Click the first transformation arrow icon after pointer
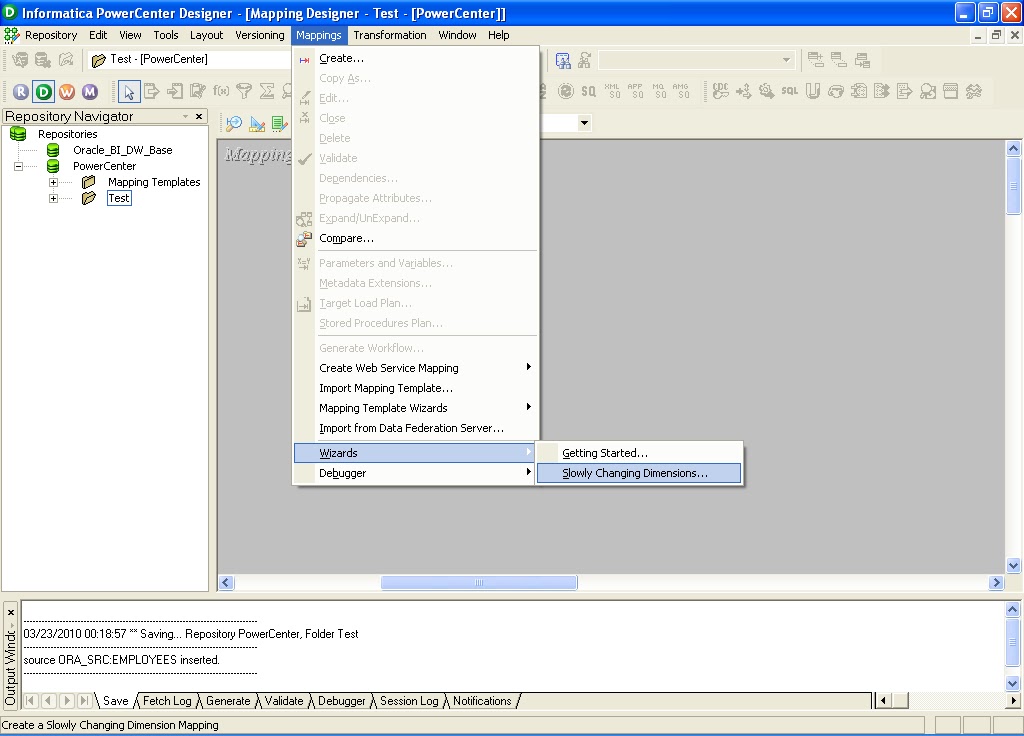The height and width of the screenshot is (736, 1024). click(x=152, y=91)
